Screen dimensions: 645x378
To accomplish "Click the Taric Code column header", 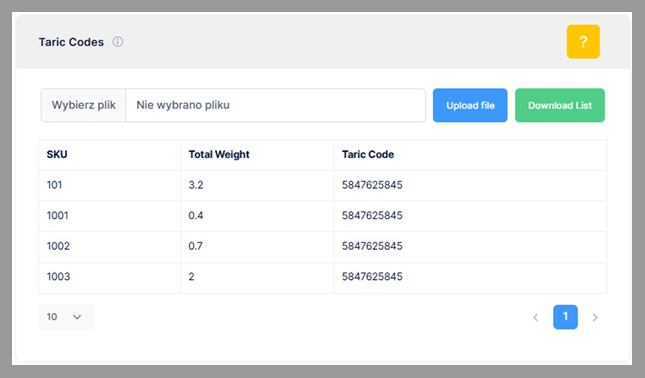I will pos(368,155).
